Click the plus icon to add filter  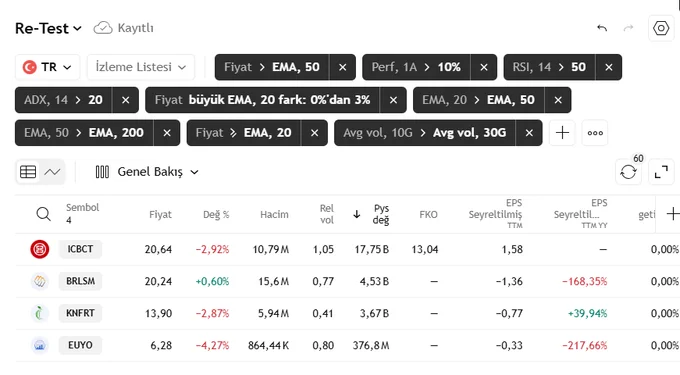coord(562,133)
